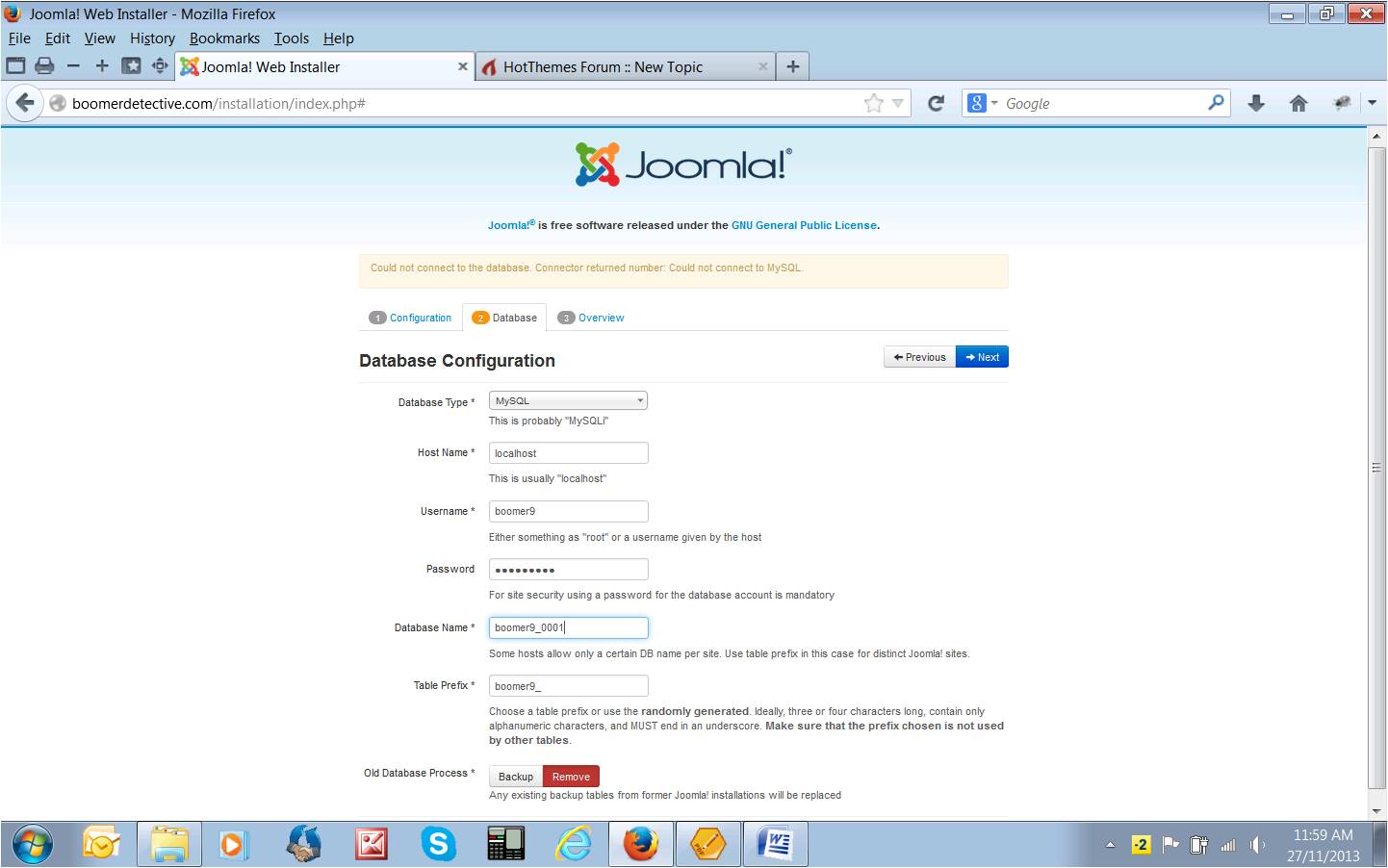Click the fullscreen arrows toolbar icon
This screenshot has width=1388, height=868.
pyautogui.click(x=160, y=66)
